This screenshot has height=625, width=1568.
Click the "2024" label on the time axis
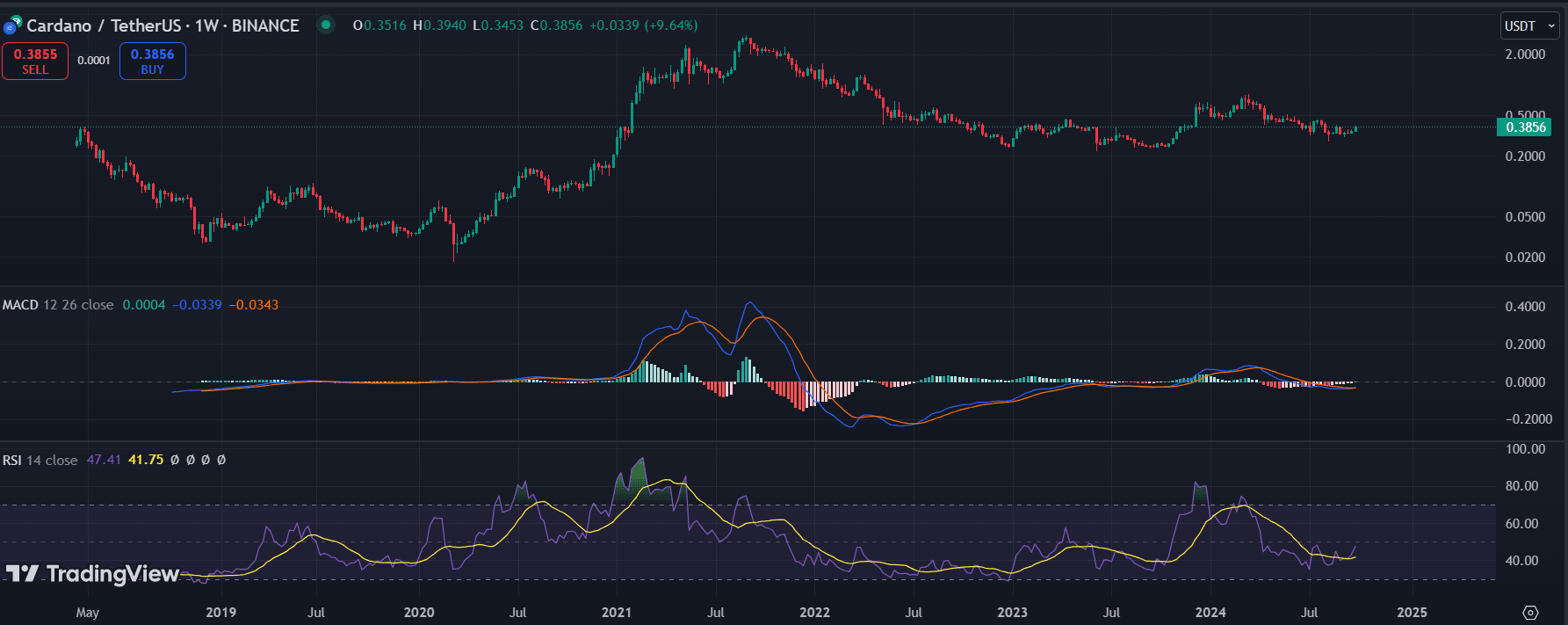[x=1210, y=613]
